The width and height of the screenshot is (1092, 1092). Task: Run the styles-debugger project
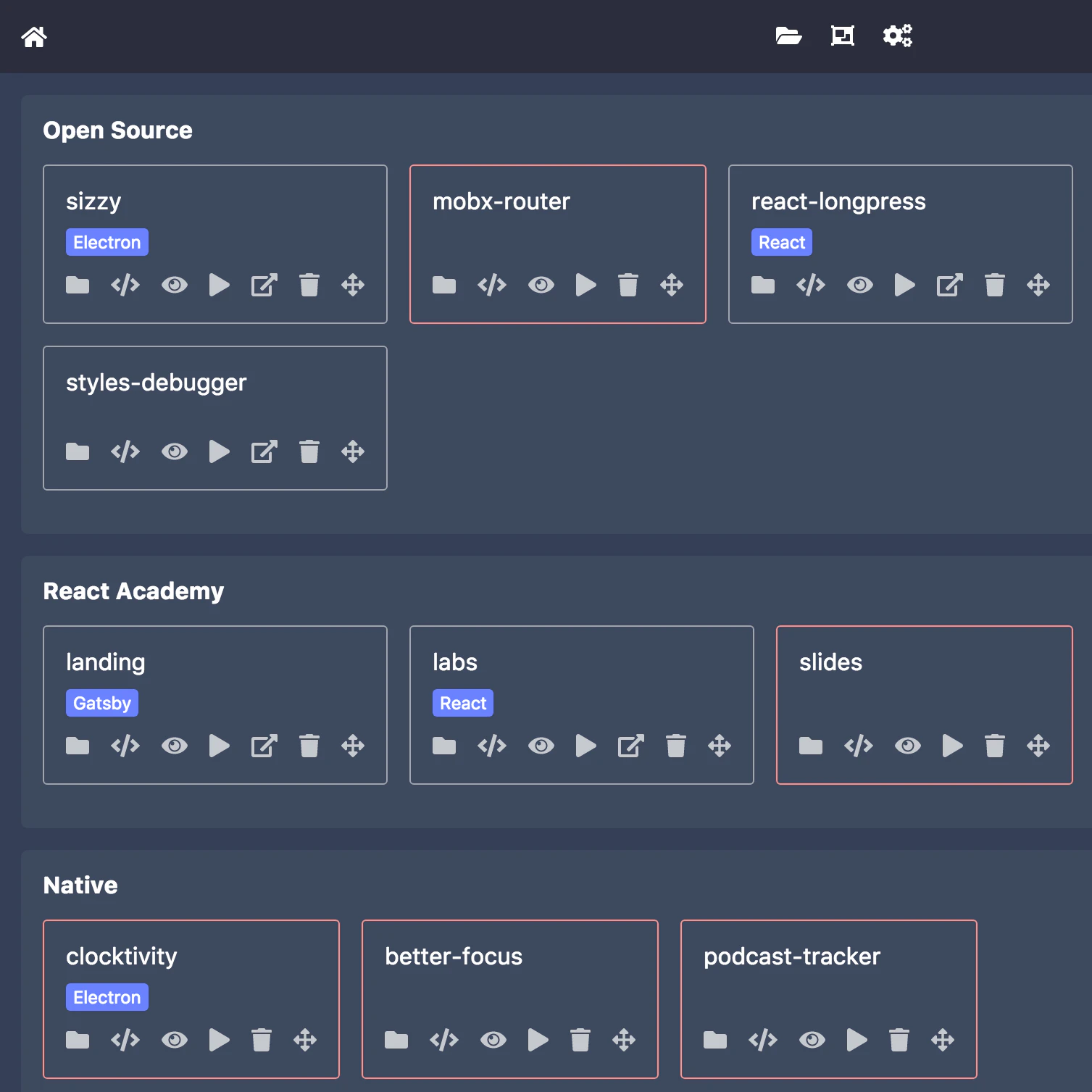pyautogui.click(x=220, y=451)
